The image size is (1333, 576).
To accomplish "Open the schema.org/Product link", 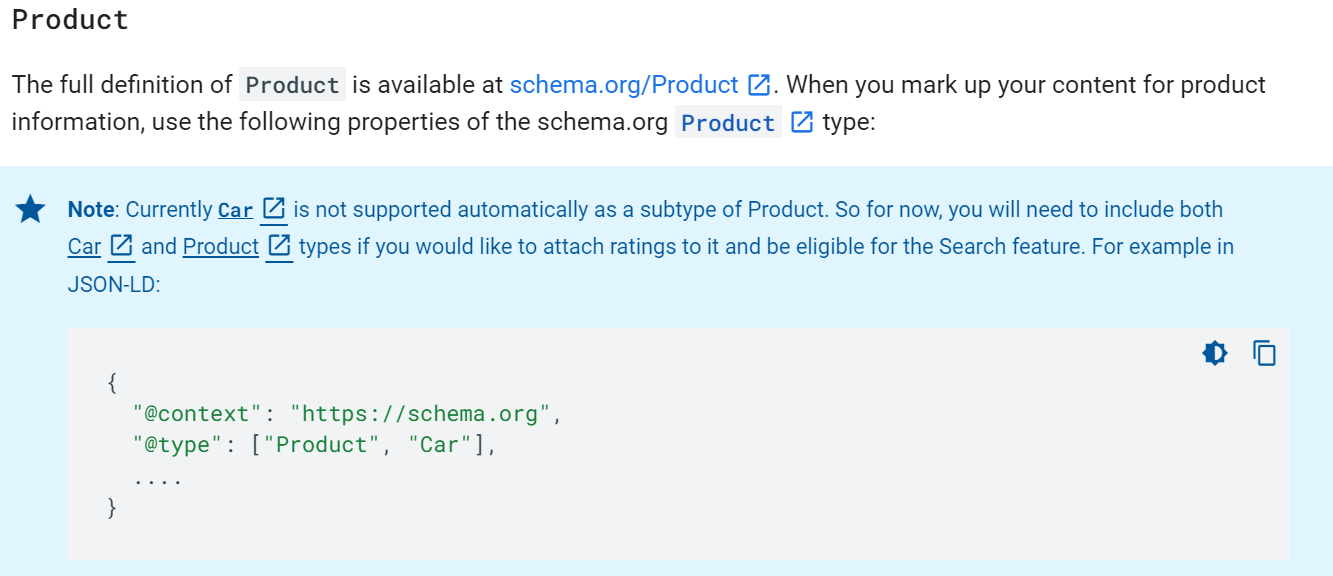I will pyautogui.click(x=624, y=85).
